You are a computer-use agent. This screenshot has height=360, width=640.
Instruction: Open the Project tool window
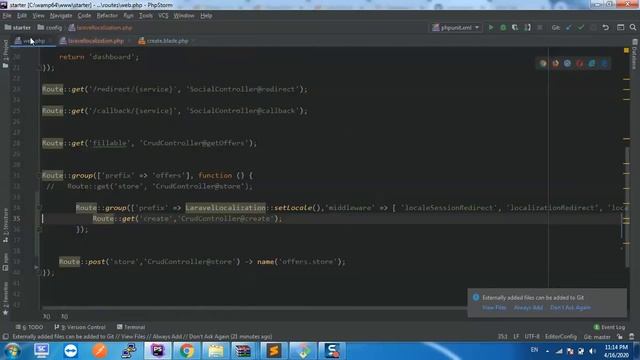[x=5, y=53]
